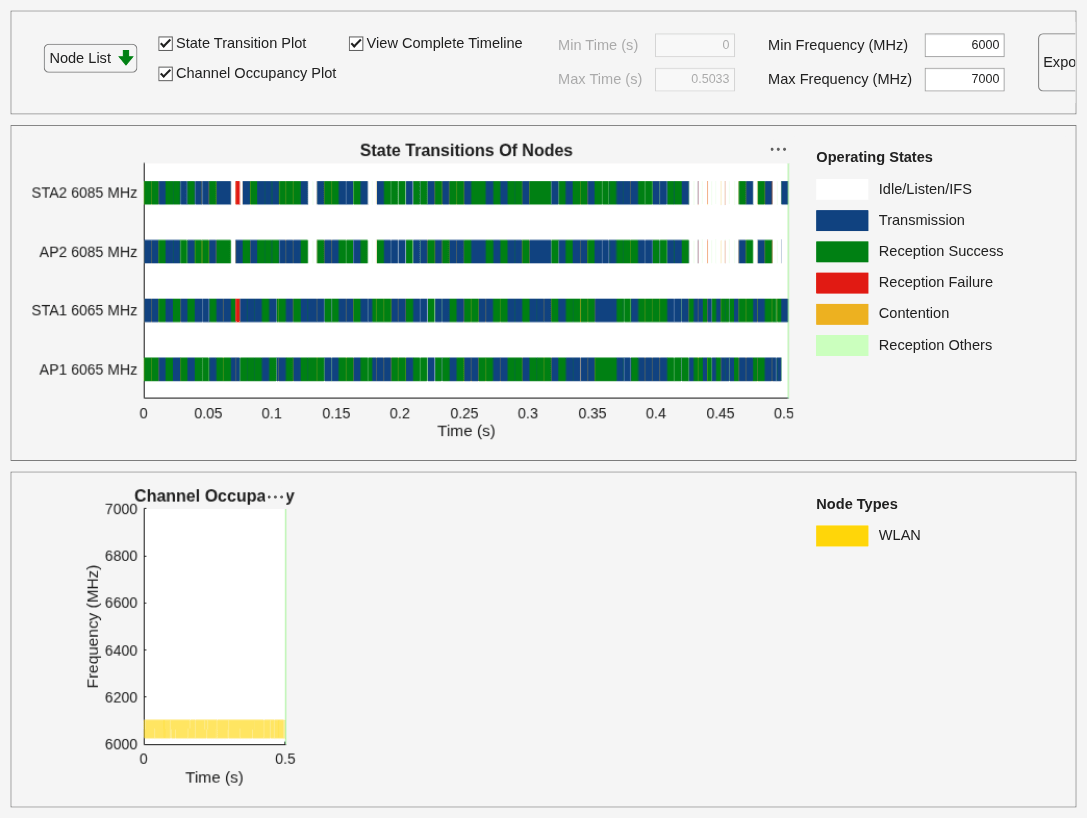Select the STA2 6085 MHz row label
The height and width of the screenshot is (818, 1087).
tap(84, 193)
